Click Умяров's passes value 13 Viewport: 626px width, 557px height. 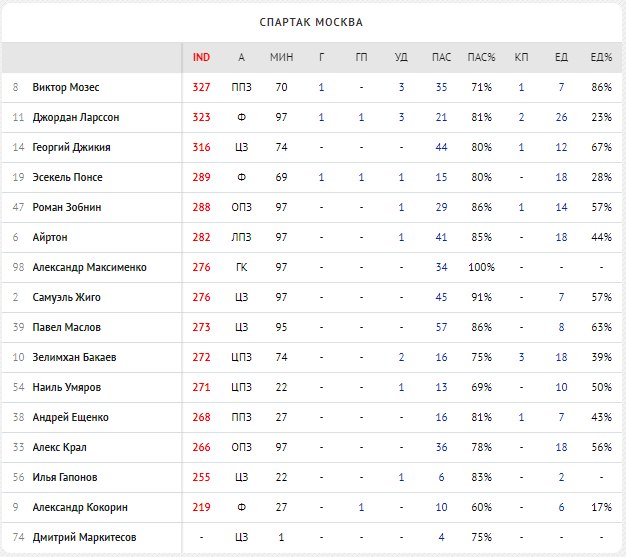click(441, 387)
